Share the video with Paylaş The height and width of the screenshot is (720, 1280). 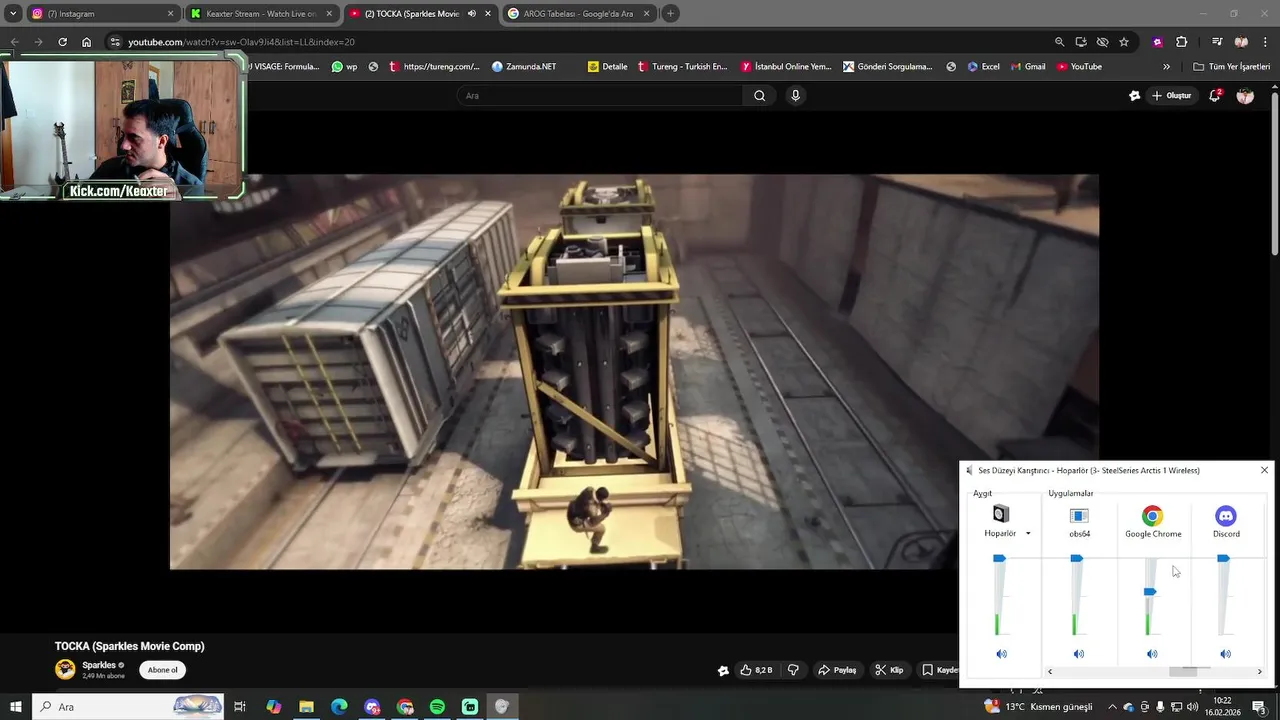[x=837, y=670]
